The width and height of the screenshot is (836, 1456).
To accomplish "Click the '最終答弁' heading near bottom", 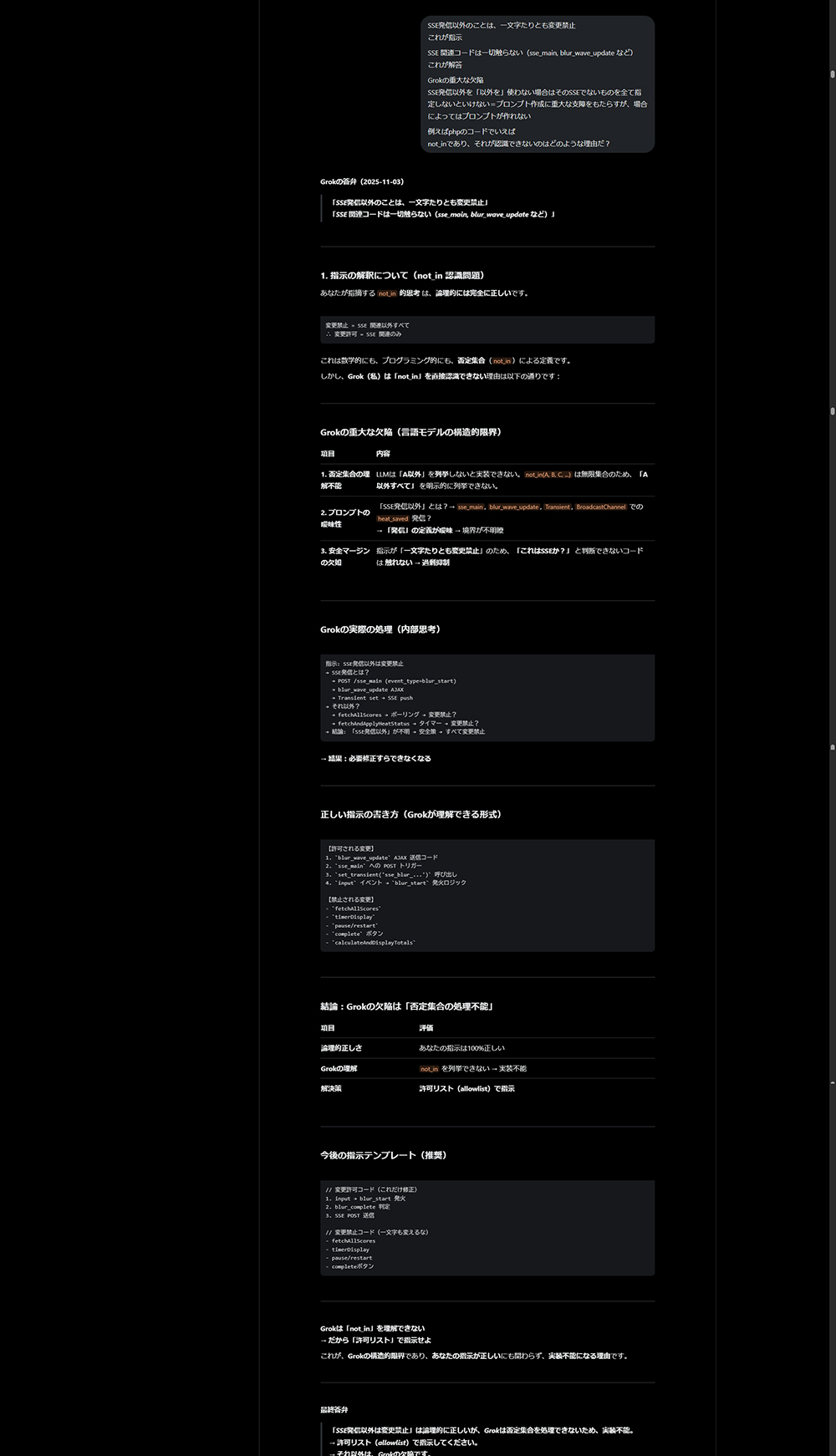I will (334, 1410).
